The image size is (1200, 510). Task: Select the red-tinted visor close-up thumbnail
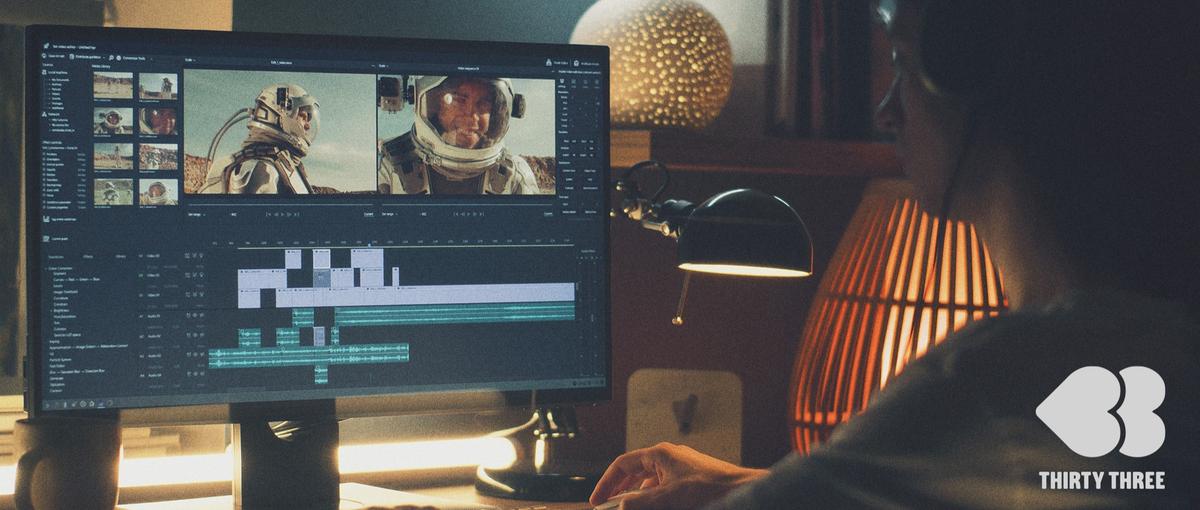point(158,121)
